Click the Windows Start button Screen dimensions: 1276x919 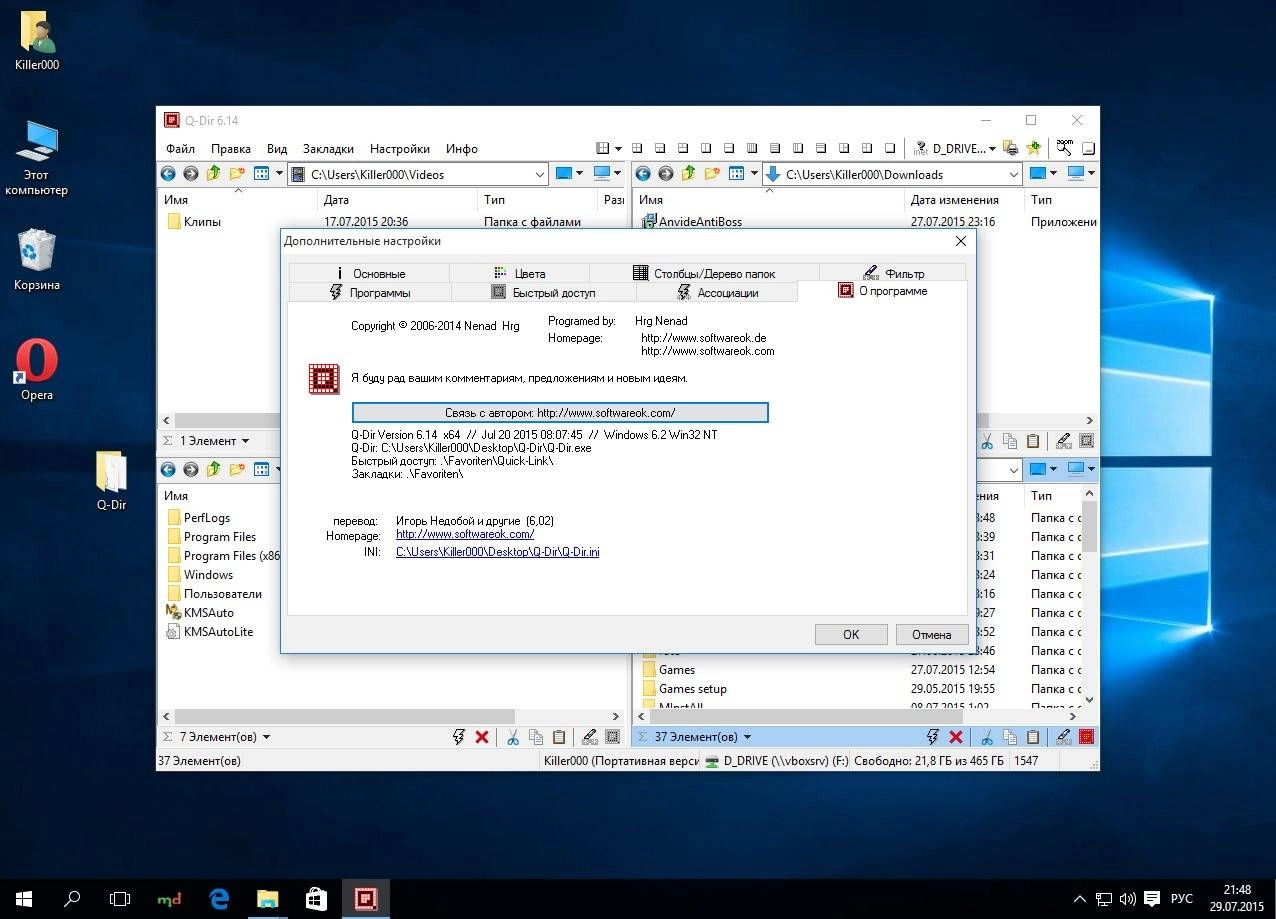click(24, 898)
